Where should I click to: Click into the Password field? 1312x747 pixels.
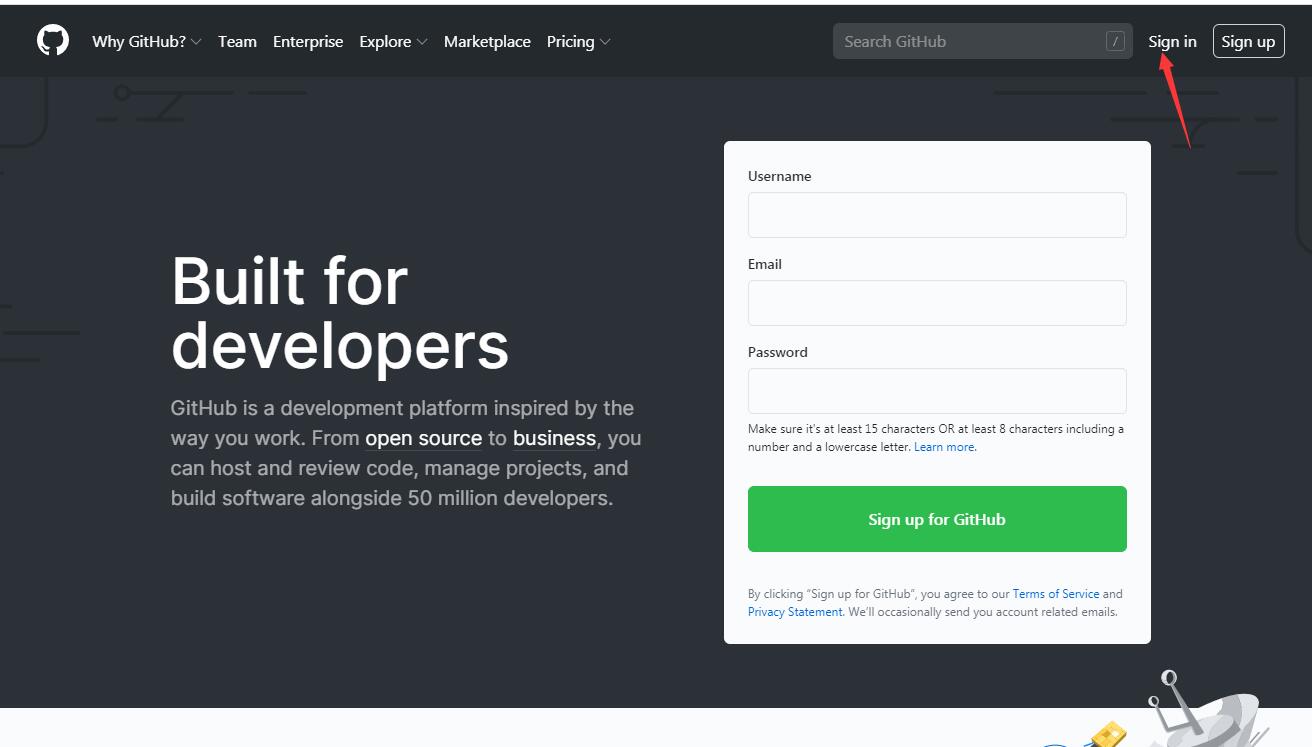(937, 391)
